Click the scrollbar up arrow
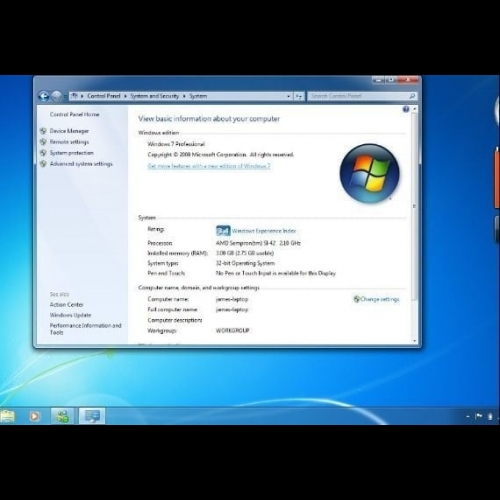Viewport: 500px width, 500px height. (415, 109)
